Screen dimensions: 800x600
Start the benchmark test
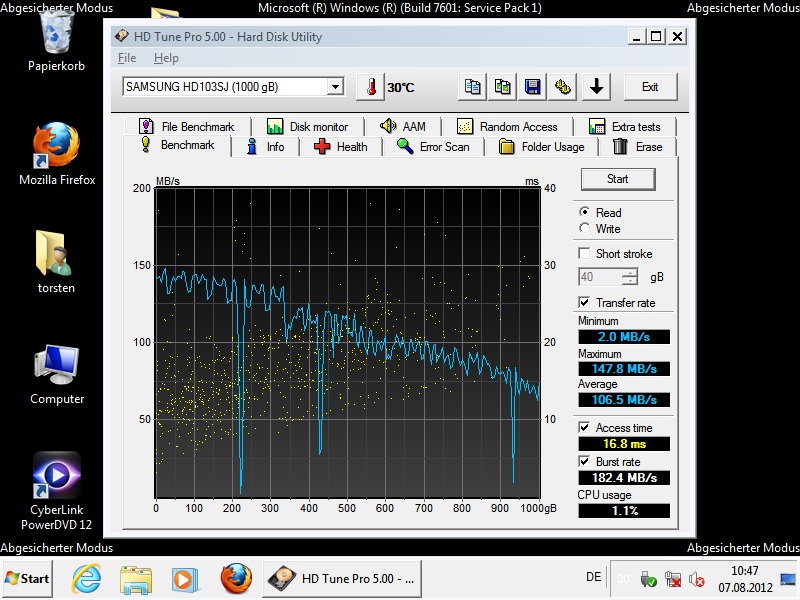(618, 179)
